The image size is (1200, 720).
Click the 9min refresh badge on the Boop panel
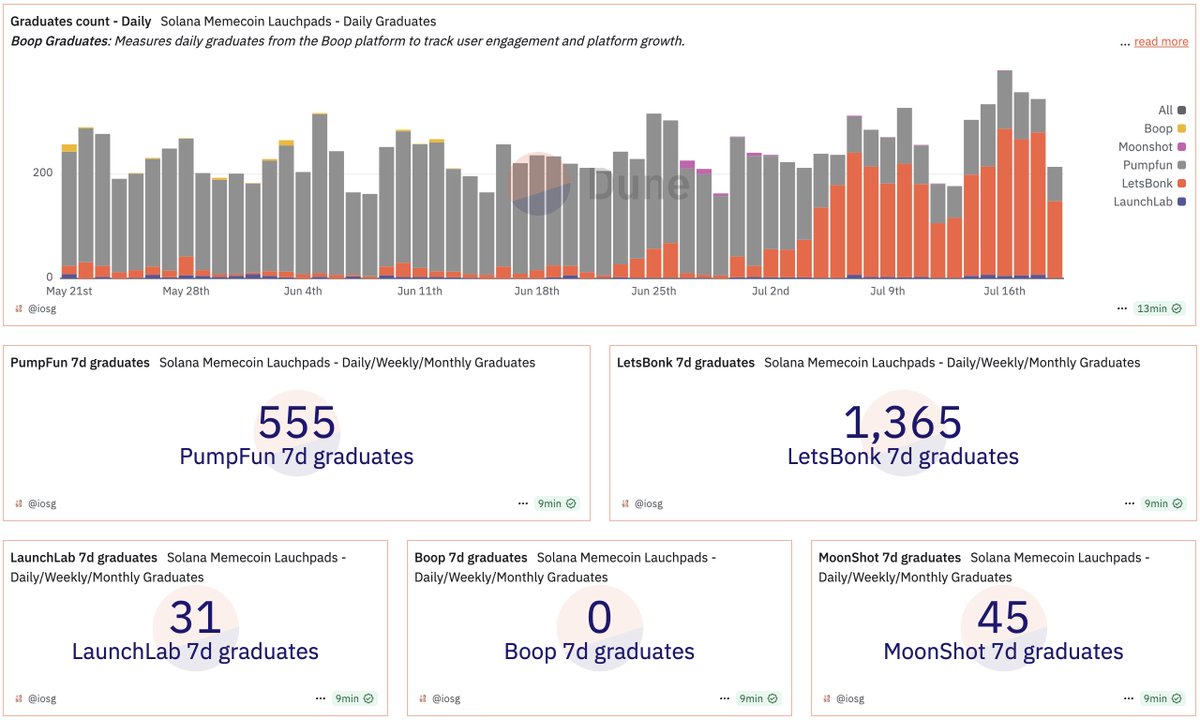coord(760,698)
